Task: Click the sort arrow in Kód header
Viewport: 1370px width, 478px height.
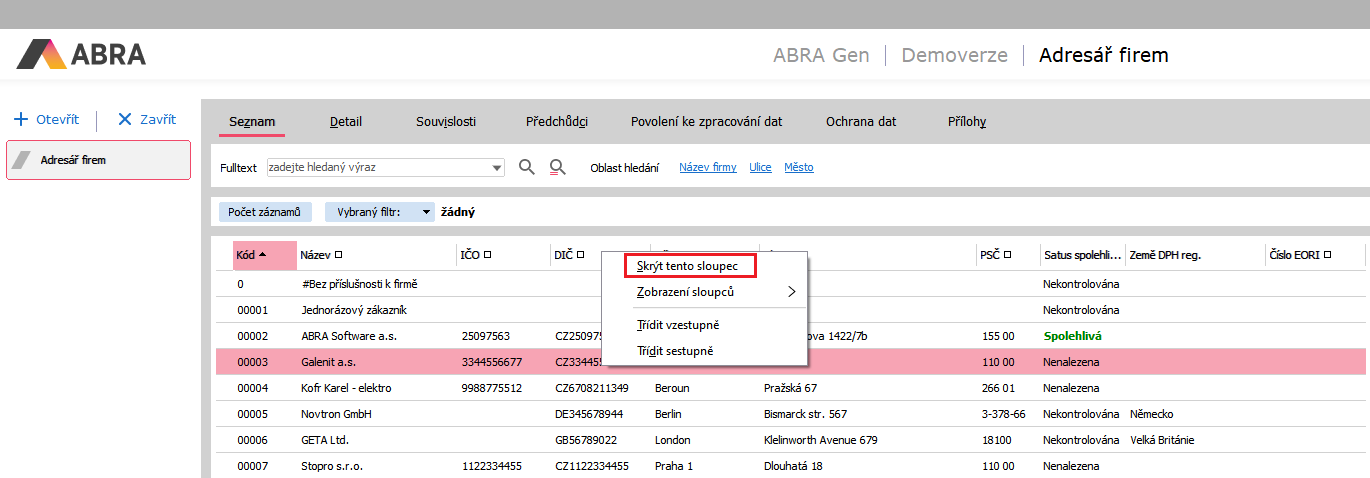Action: point(262,255)
